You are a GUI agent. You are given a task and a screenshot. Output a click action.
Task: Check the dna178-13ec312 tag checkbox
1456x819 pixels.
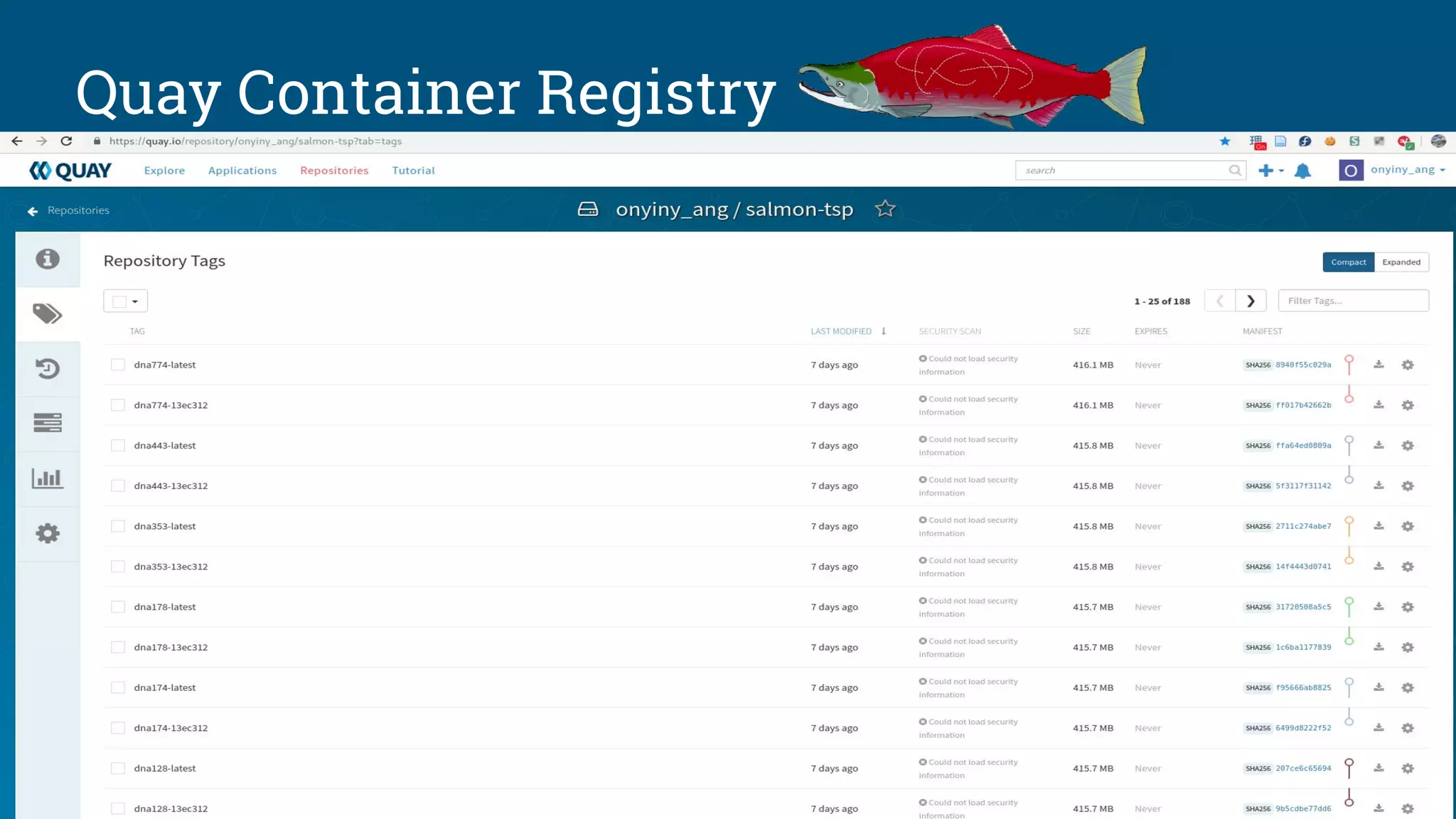click(118, 647)
